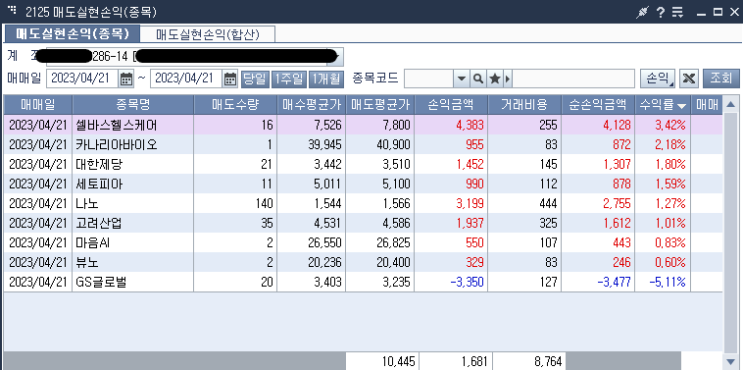The width and height of the screenshot is (743, 370).
Task: Open help with the question mark icon
Action: pyautogui.click(x=661, y=12)
